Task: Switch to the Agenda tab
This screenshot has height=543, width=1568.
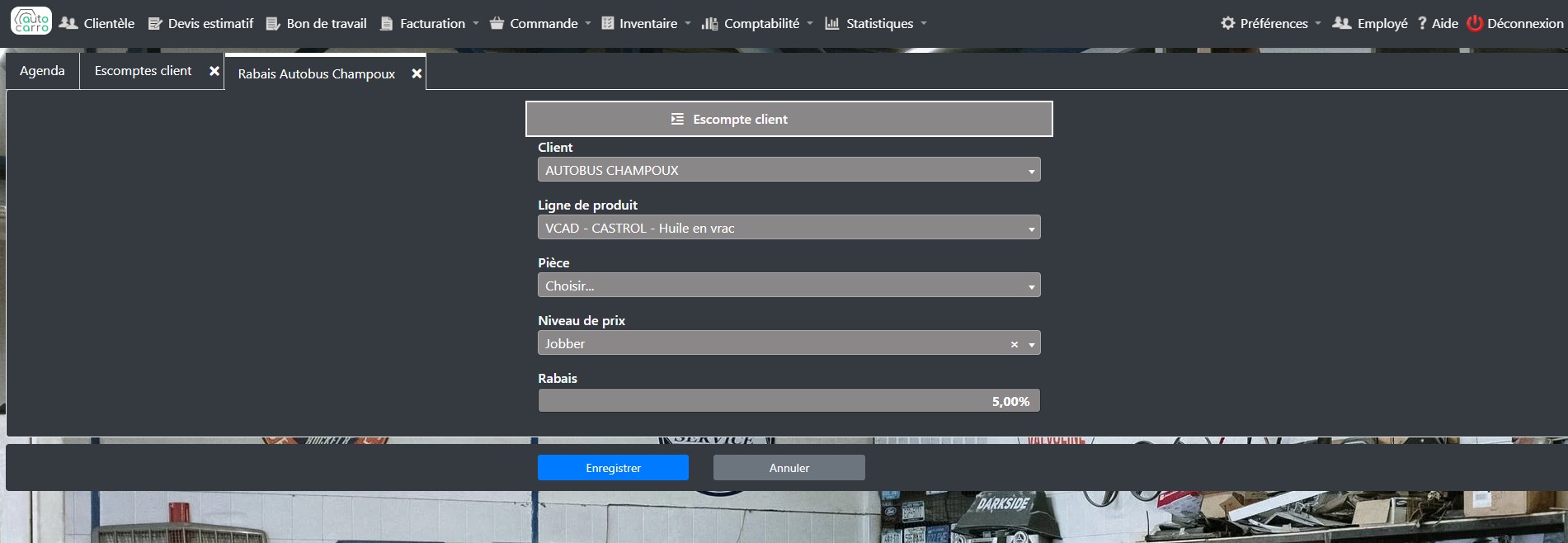Action: (x=42, y=71)
